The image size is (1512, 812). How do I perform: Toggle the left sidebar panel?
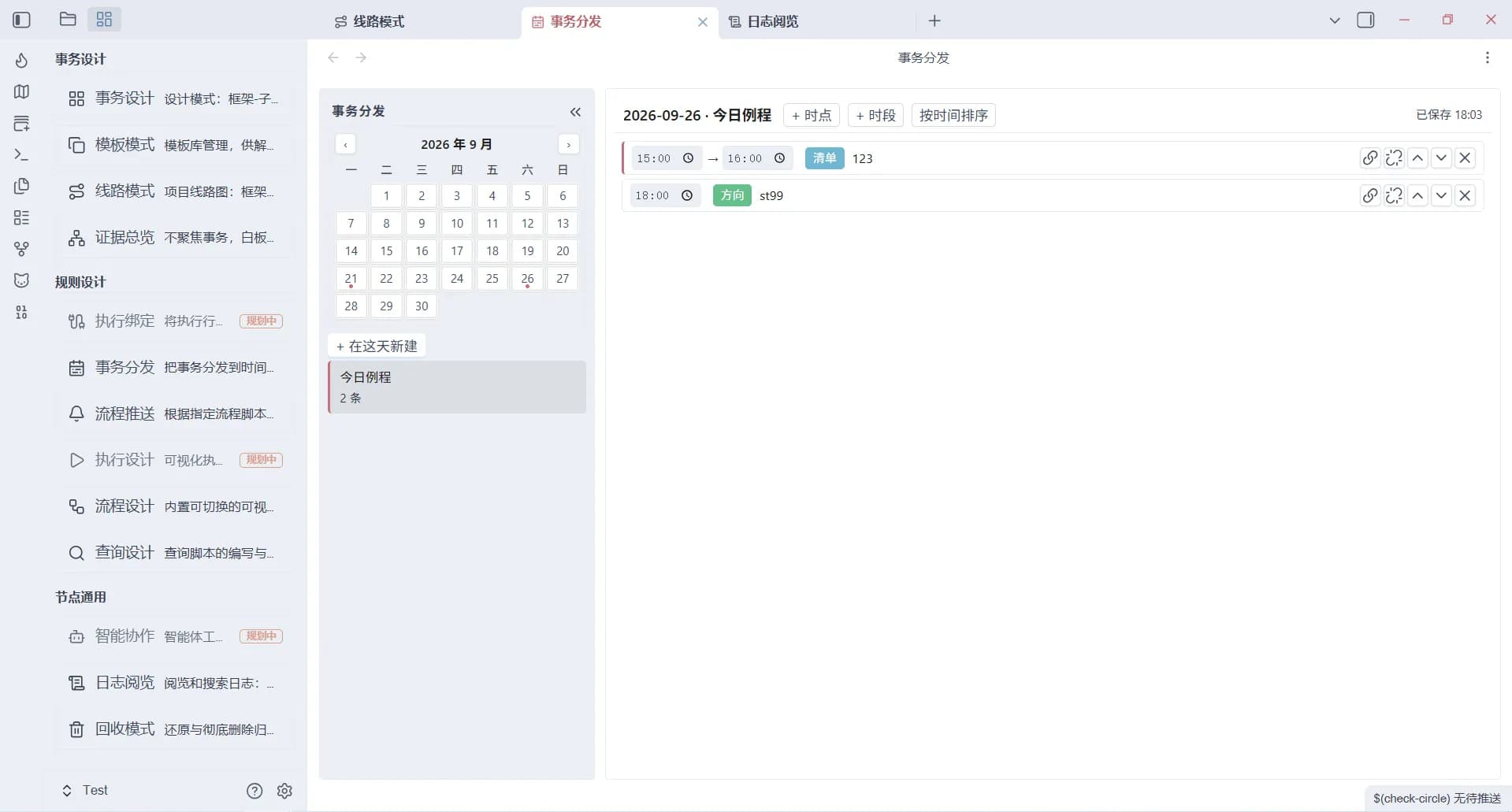[x=21, y=20]
